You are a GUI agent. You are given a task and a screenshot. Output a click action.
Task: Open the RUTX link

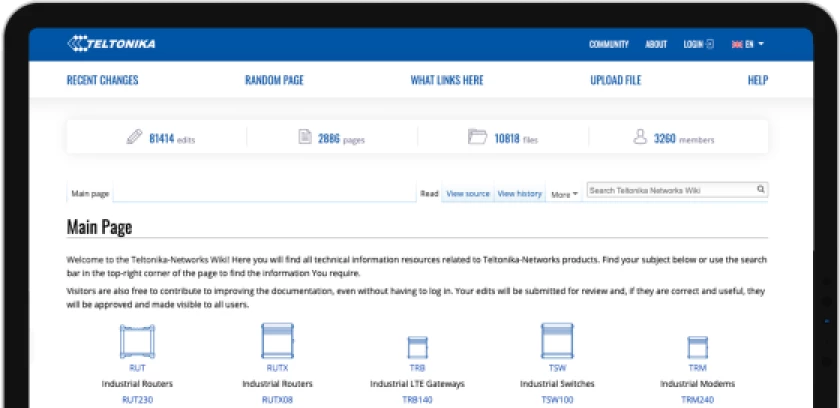pyautogui.click(x=278, y=368)
